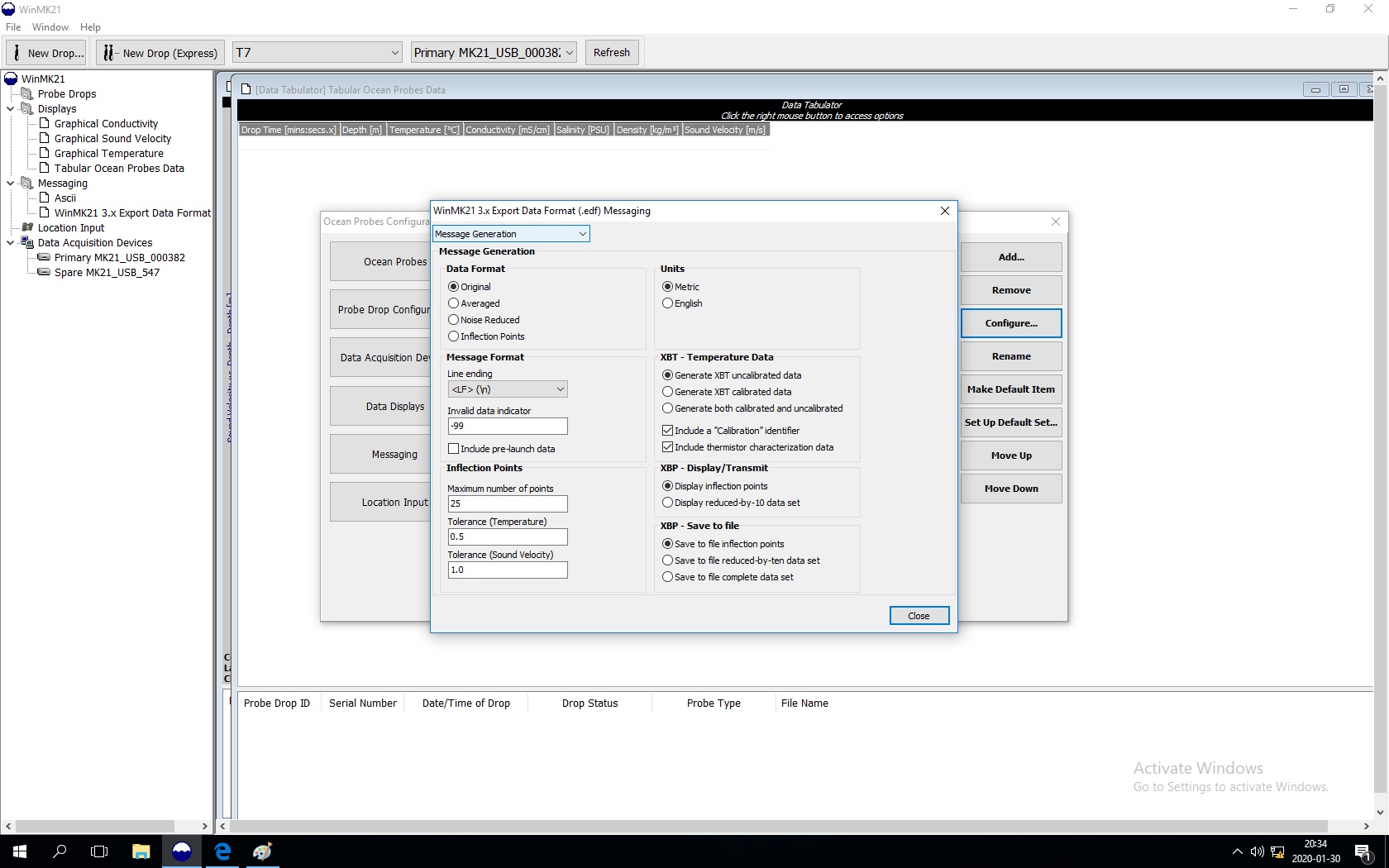Click Primary MK21_USB_000382 device icon

click(x=44, y=257)
